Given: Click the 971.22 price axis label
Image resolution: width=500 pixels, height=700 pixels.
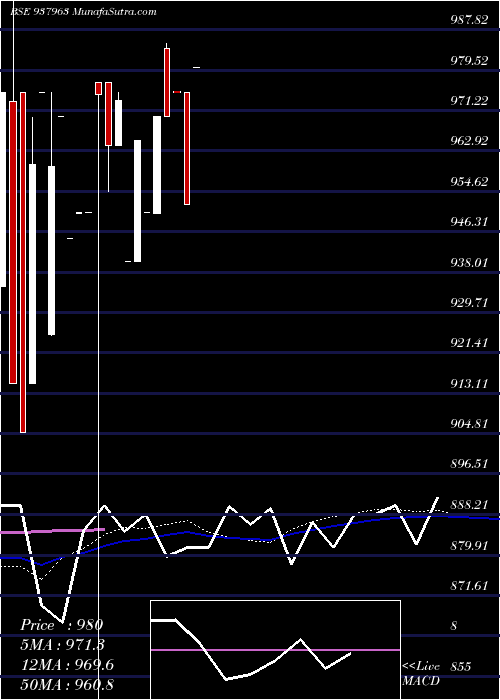Looking at the screenshot, I should tap(468, 101).
